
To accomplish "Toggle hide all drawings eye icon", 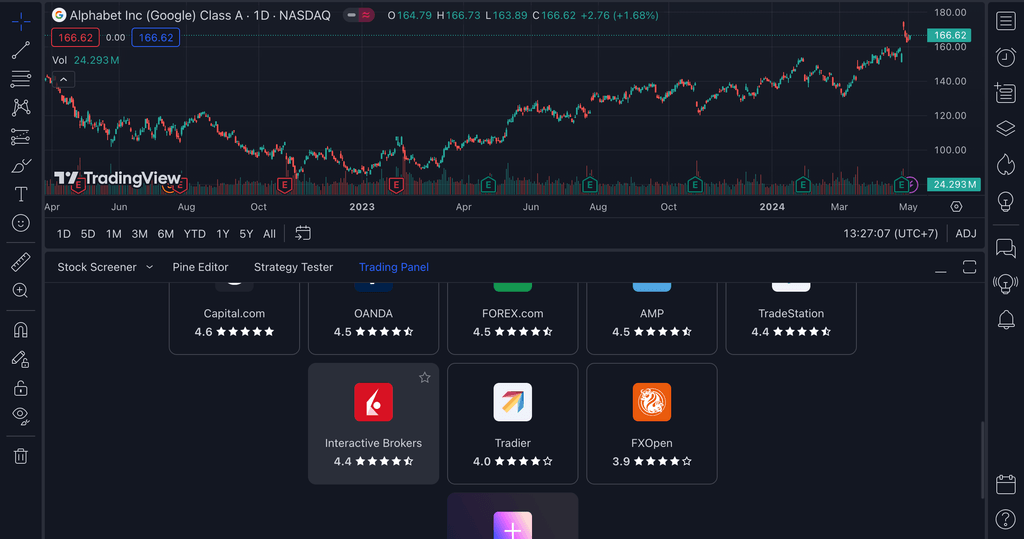I will 20,414.
